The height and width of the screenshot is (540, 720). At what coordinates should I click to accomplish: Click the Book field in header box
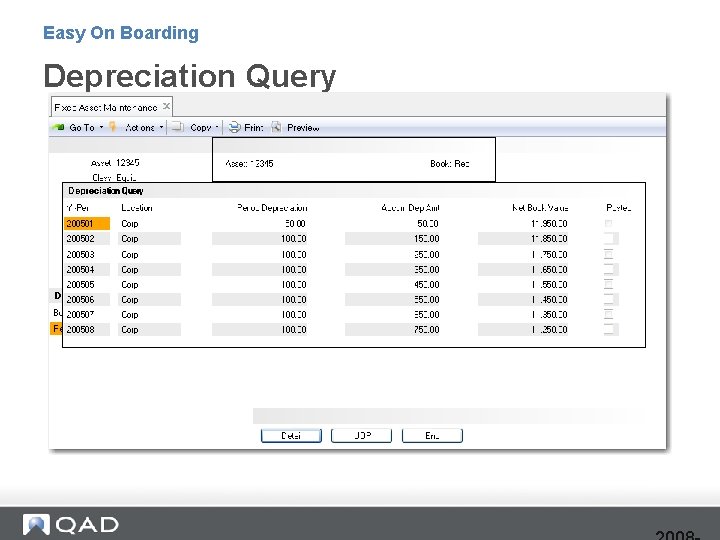coord(450,163)
